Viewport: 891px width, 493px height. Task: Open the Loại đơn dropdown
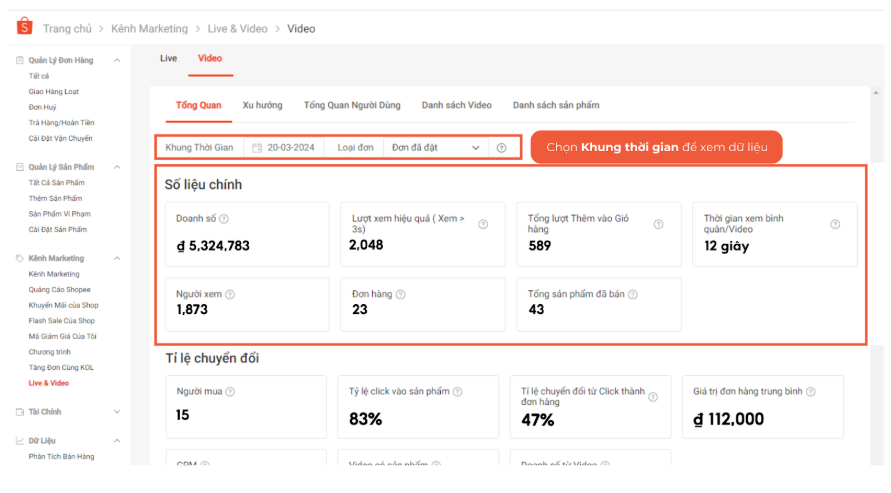436,148
